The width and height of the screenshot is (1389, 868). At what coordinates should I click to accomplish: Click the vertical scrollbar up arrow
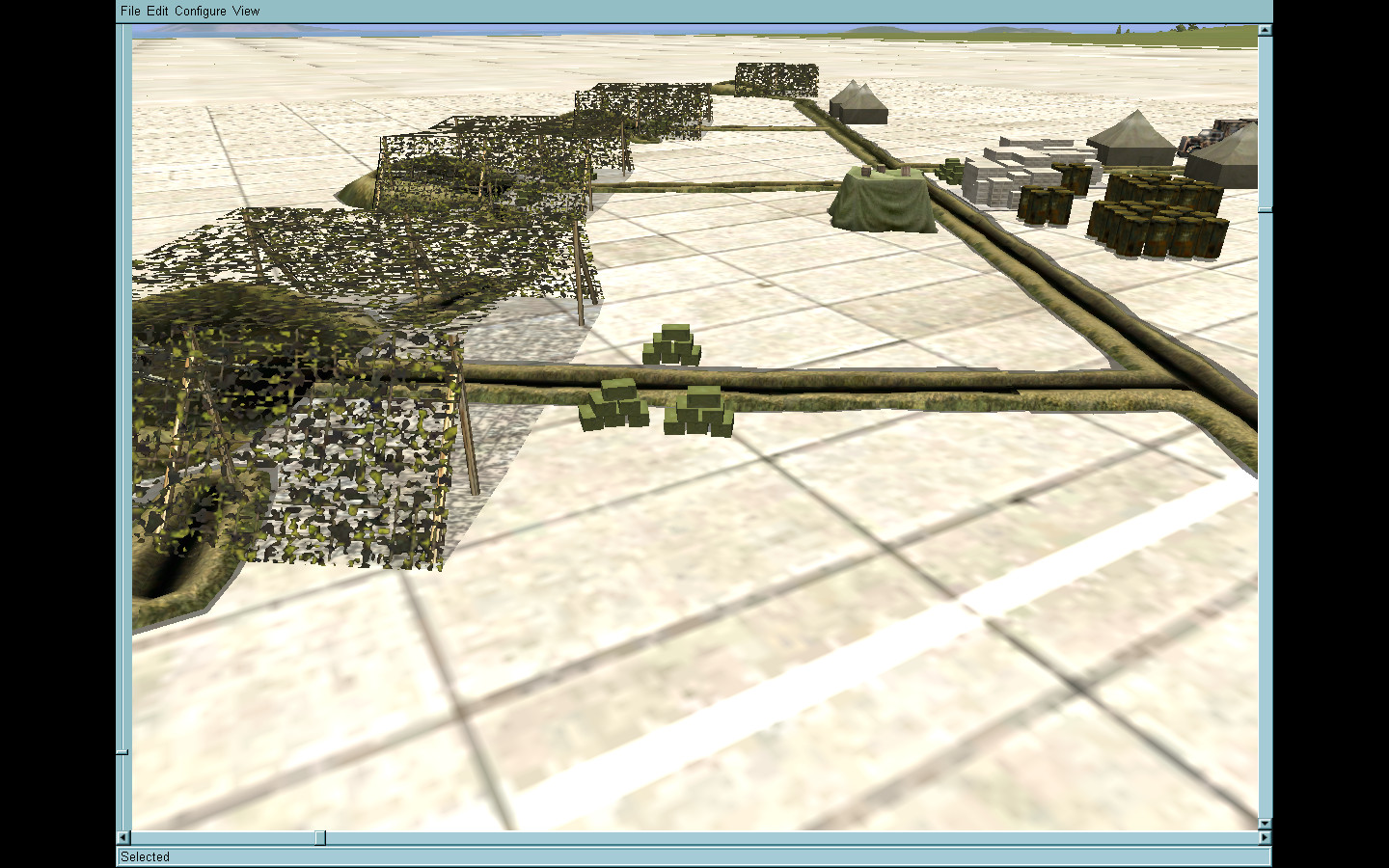[1265, 31]
